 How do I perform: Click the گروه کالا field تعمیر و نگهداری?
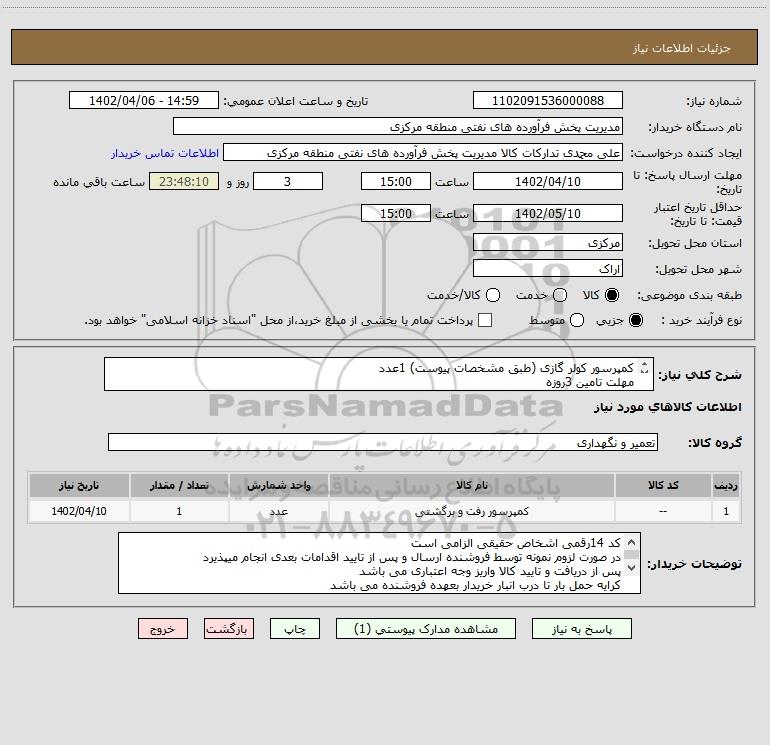[x=383, y=442]
